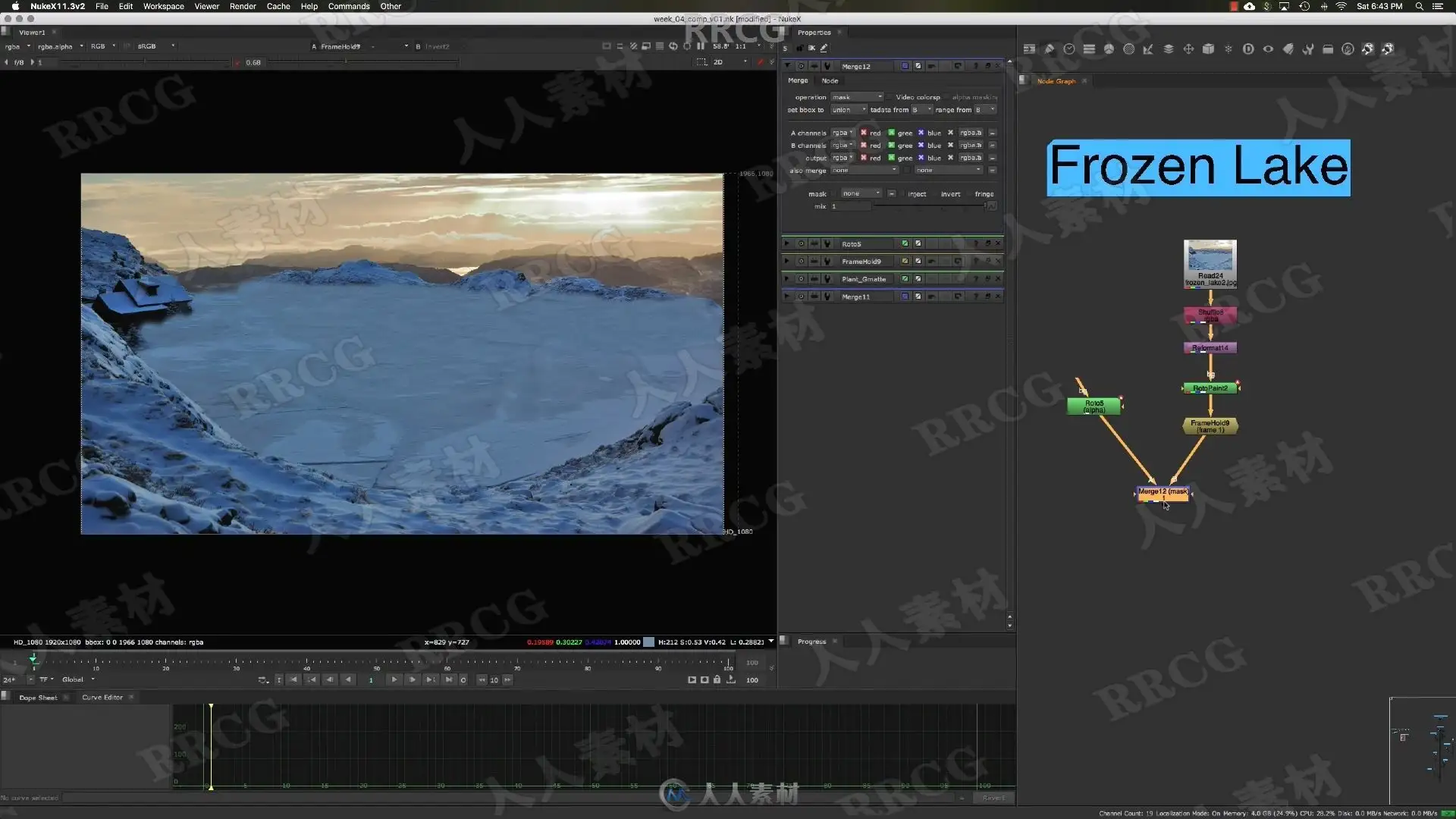Click the current frame number field

tap(371, 680)
